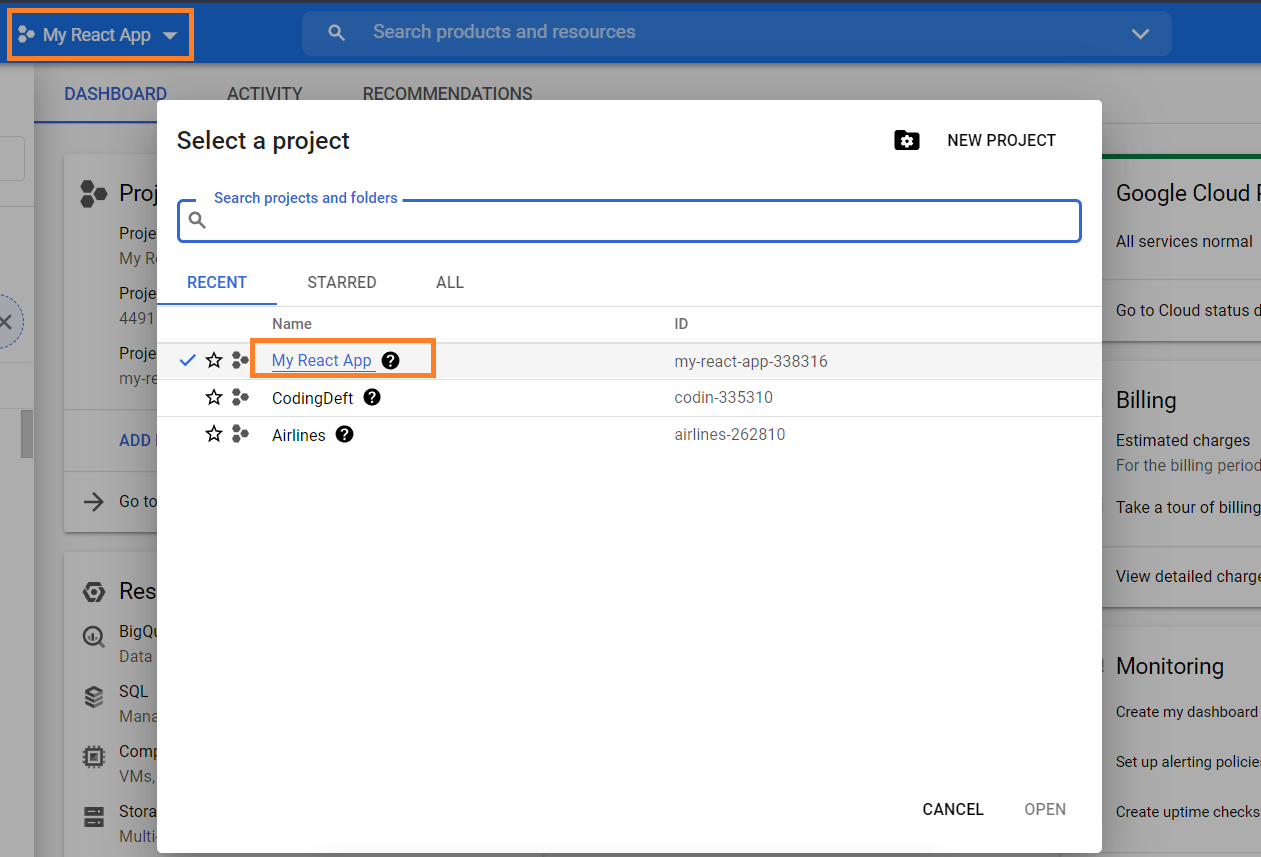Switch to the ALL projects tab
Screen dimensions: 1261x857
[450, 282]
